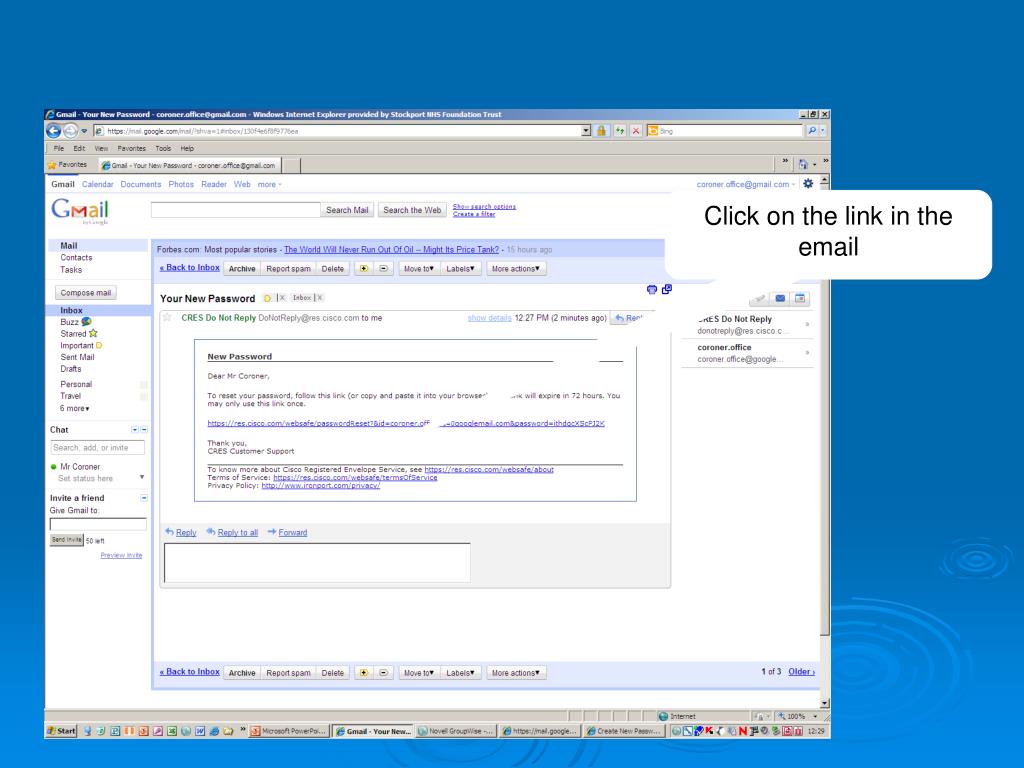Open the address bar history dropdown

[586, 131]
